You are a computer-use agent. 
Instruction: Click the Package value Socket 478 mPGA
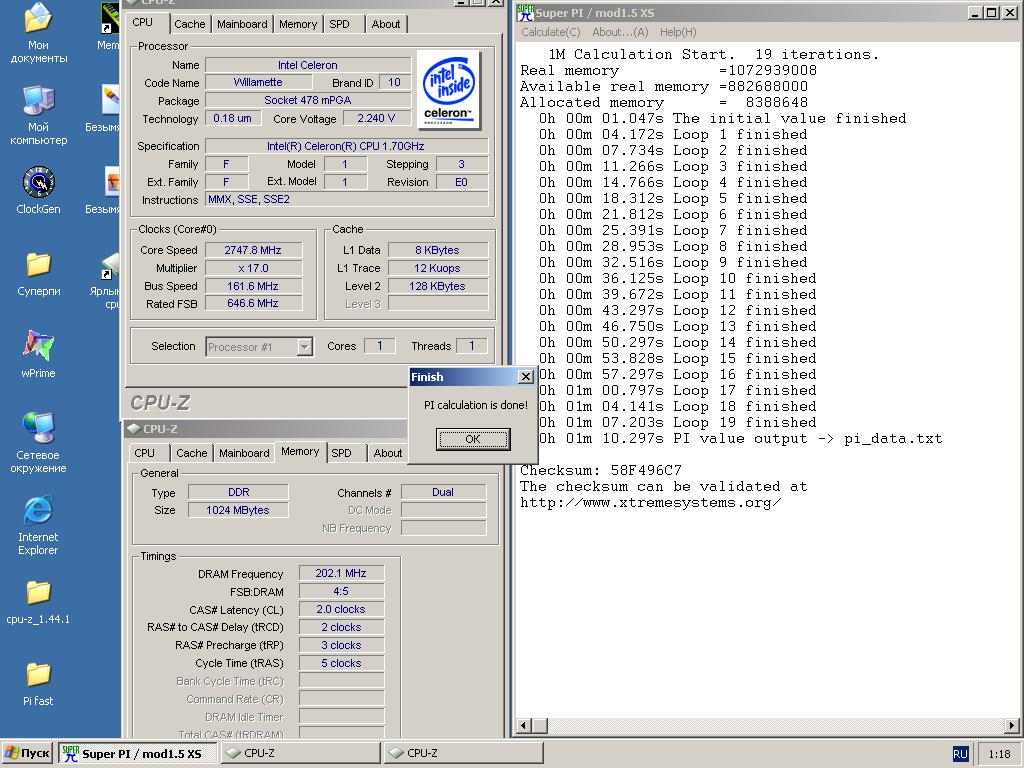308,100
